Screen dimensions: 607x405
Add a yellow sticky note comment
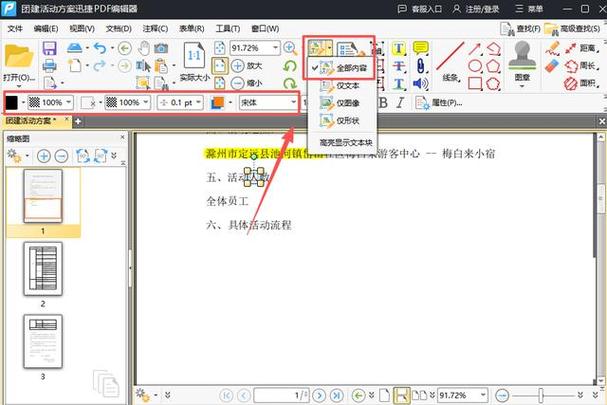coord(420,48)
